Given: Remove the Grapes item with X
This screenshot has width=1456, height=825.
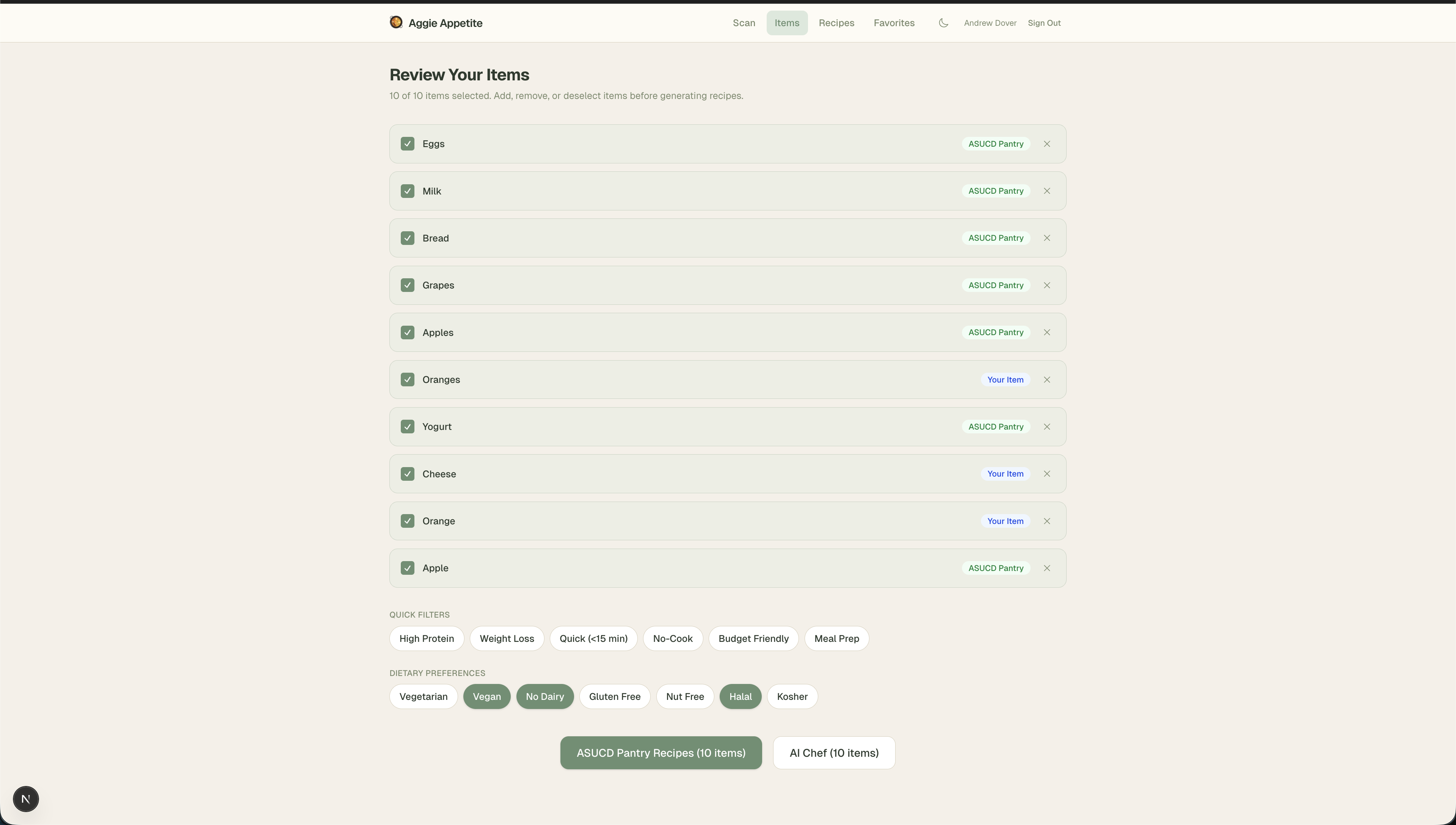Looking at the screenshot, I should [x=1046, y=285].
